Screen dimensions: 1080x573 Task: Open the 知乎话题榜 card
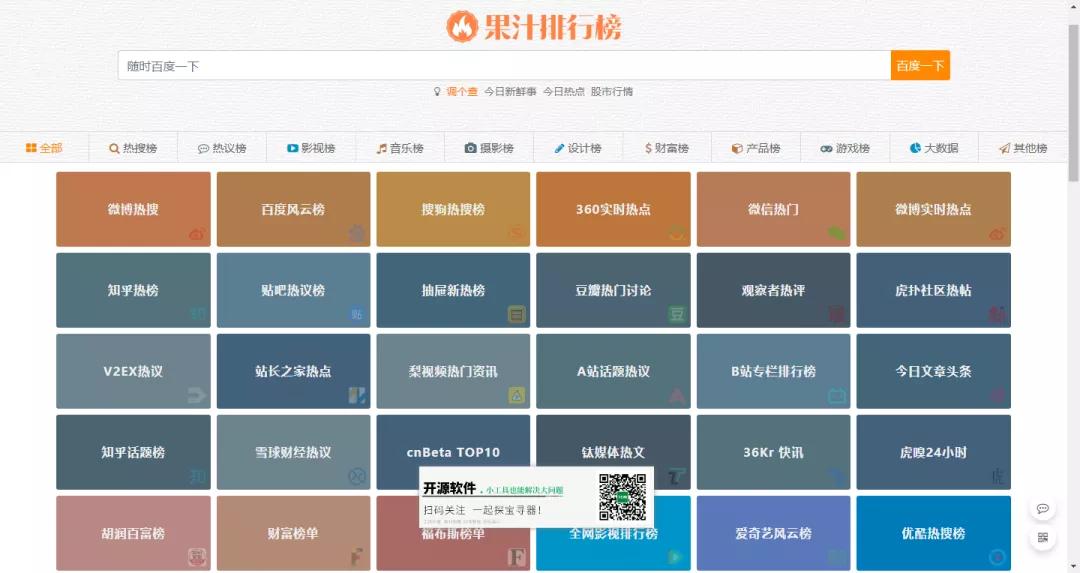coord(133,452)
